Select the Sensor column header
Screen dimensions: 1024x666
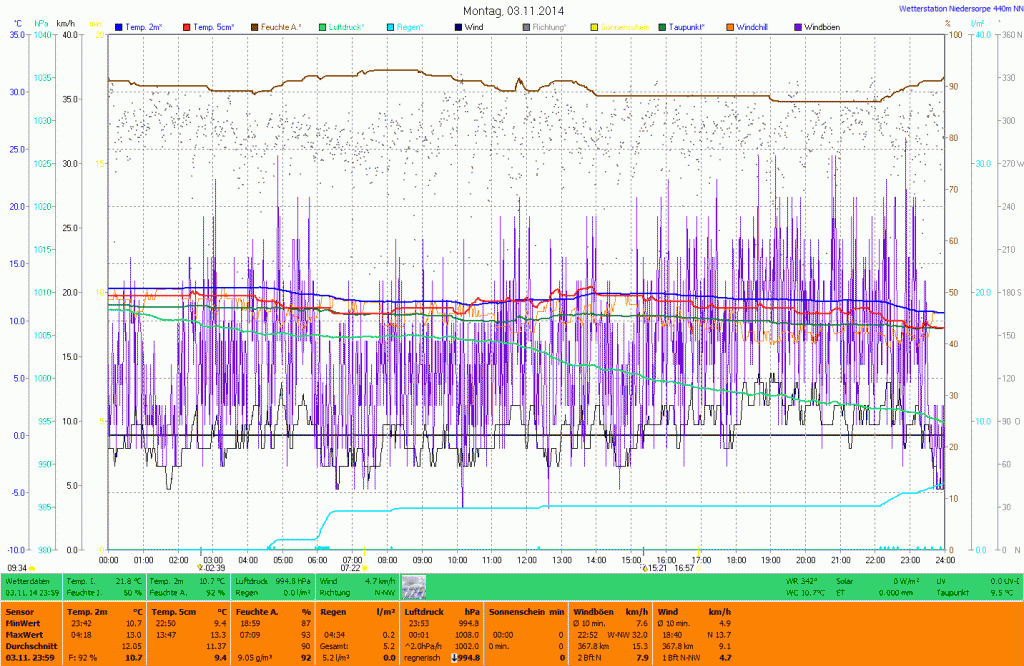point(18,611)
